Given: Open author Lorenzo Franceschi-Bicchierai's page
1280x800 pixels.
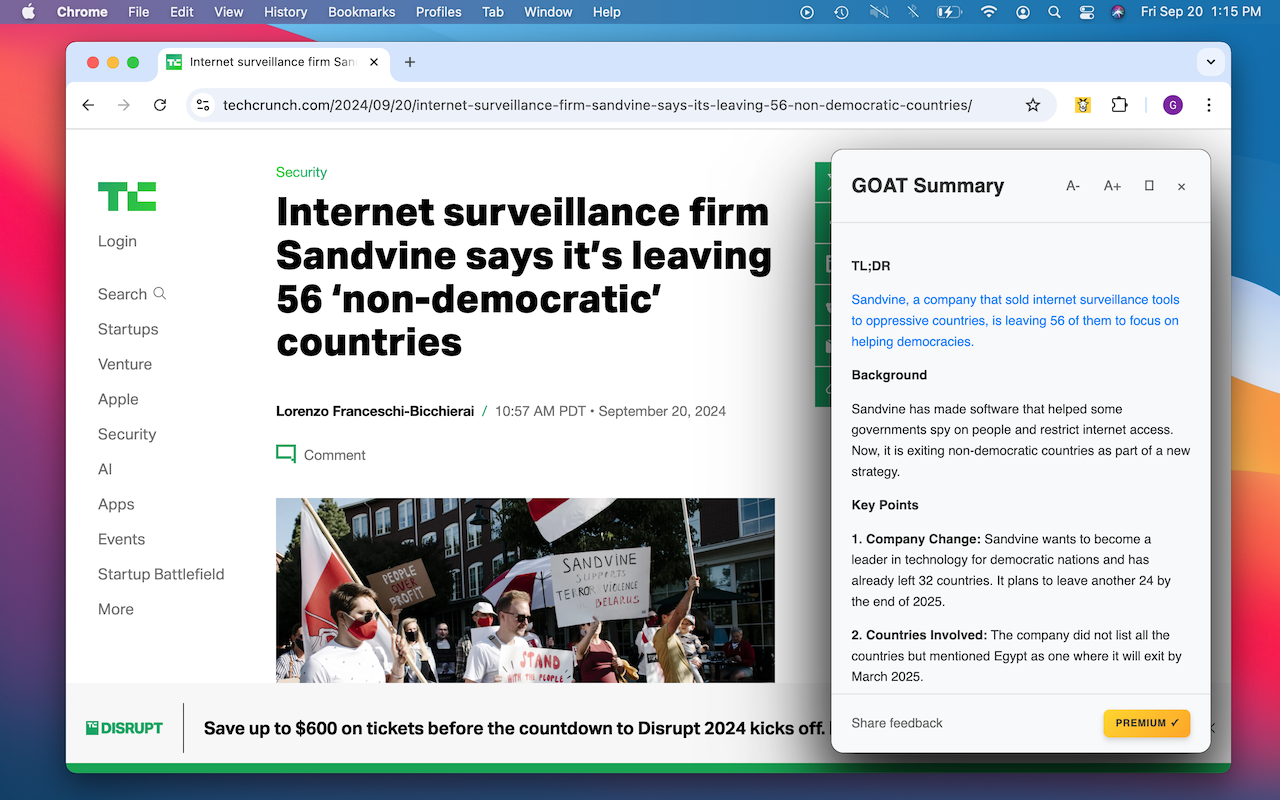Looking at the screenshot, I should 375,411.
